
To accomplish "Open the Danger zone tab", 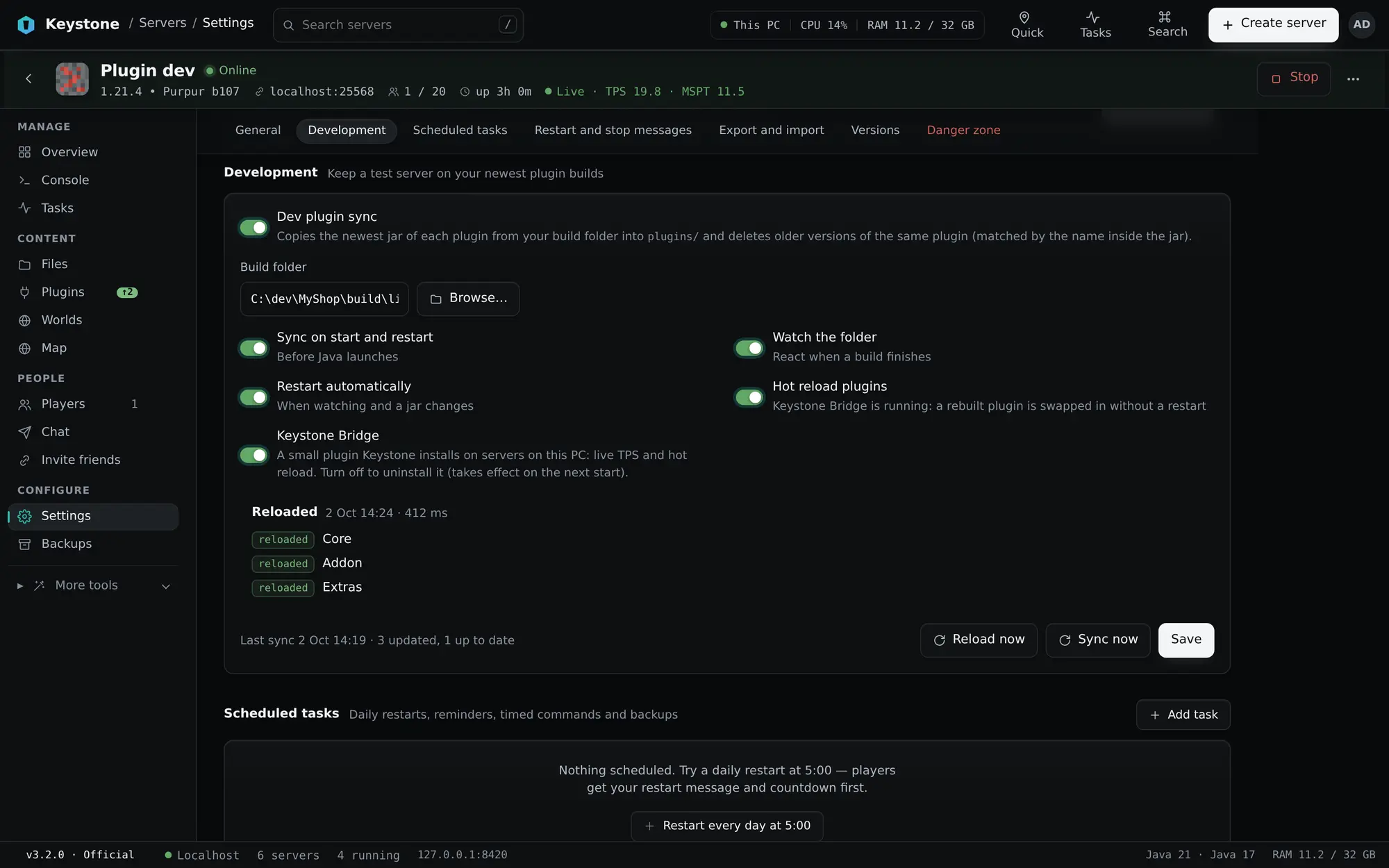I will tap(963, 131).
